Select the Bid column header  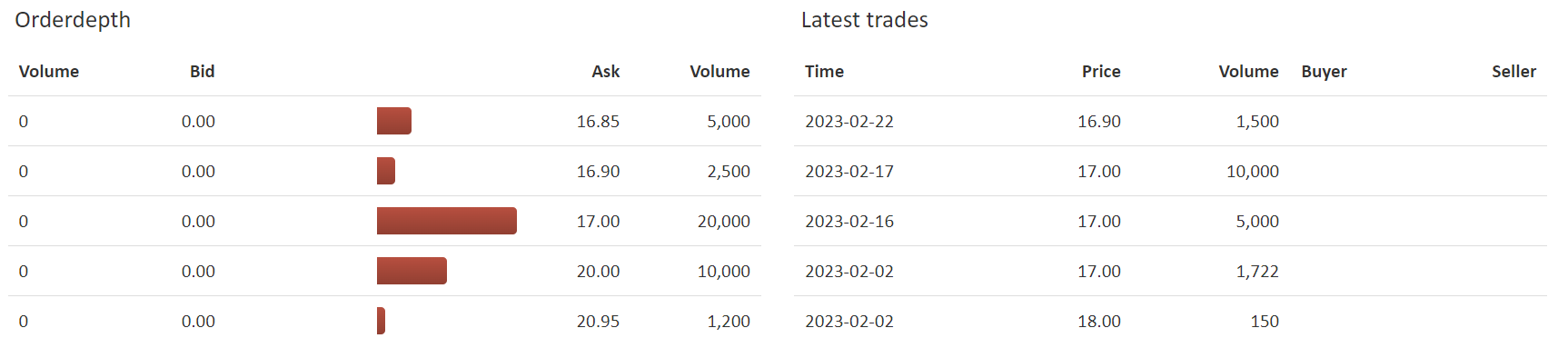click(x=202, y=72)
